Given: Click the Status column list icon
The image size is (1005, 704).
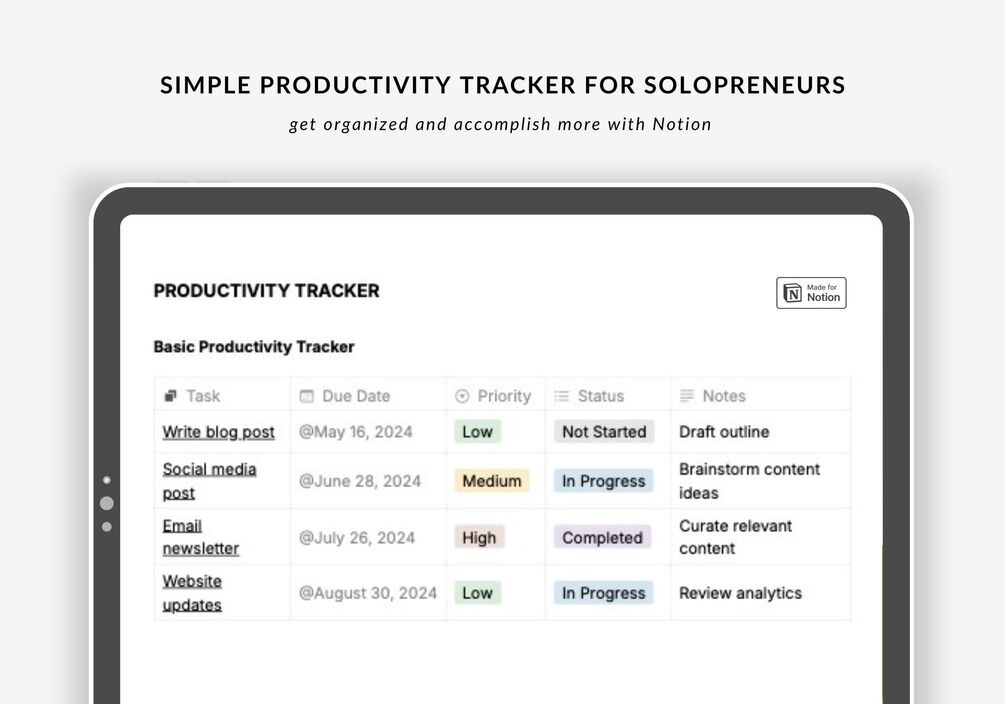Looking at the screenshot, I should coord(562,396).
